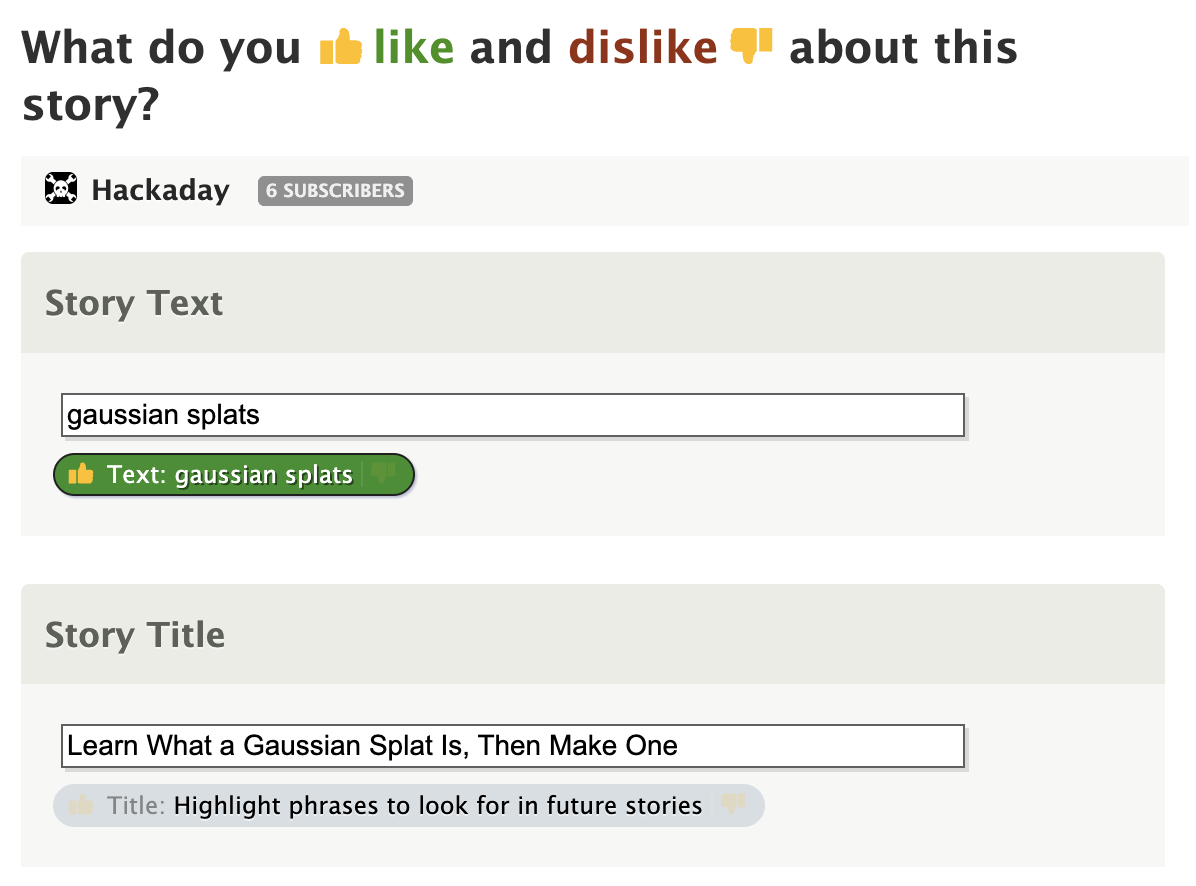This screenshot has width=1196, height=886.
Task: Click the '6 SUBSCRIBERS' badge
Action: (335, 191)
